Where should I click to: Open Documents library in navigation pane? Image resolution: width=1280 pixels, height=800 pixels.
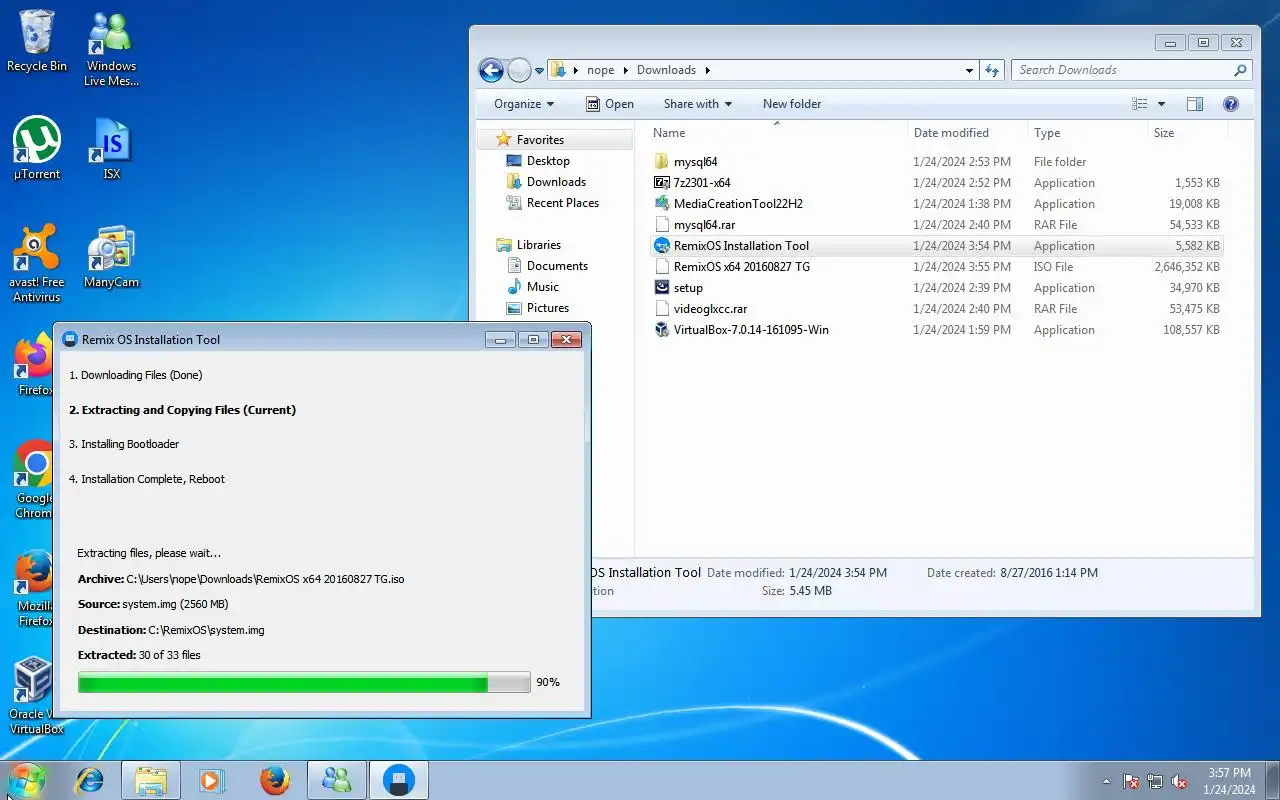(x=557, y=266)
